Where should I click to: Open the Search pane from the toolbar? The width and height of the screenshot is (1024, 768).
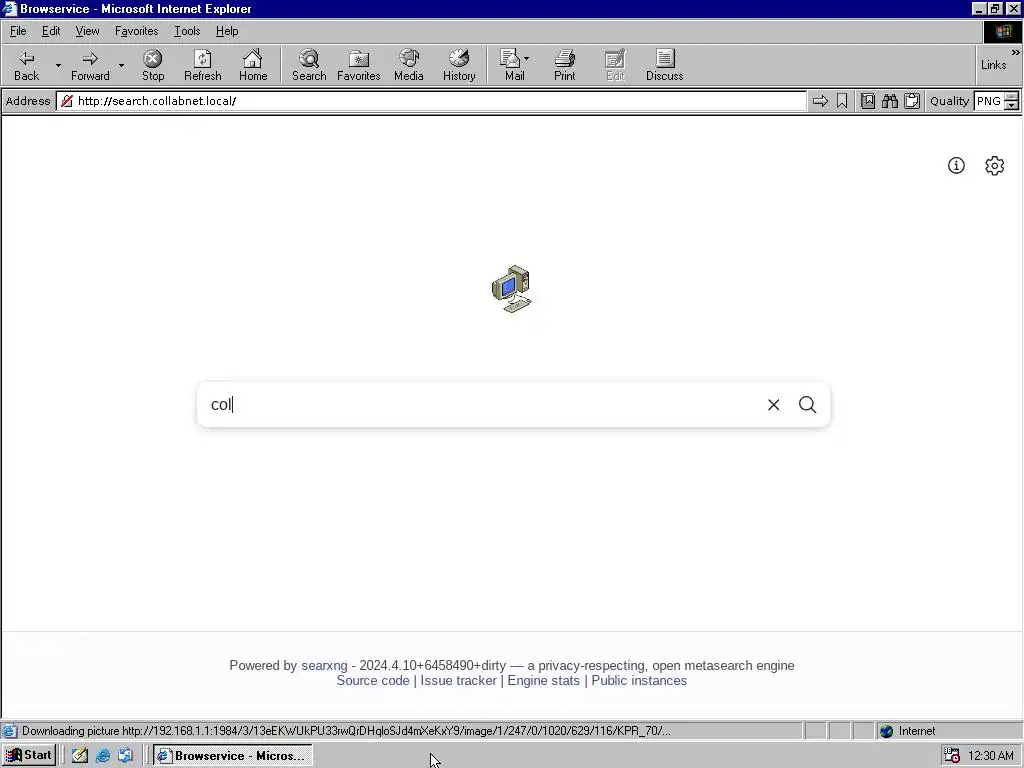(x=309, y=65)
